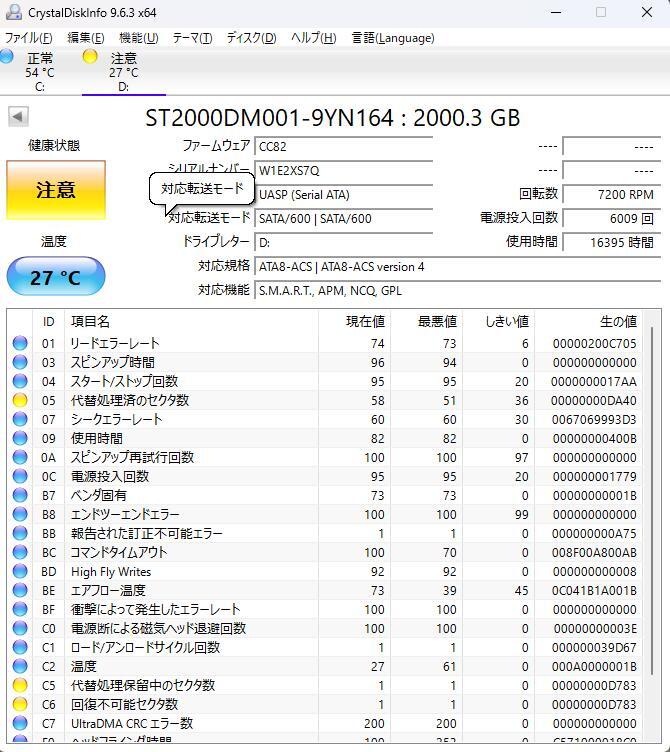Screen dimensions: 670x752
Task: Click the blue status dot for ID B7 ベンダ固有
Action: [x=20, y=495]
